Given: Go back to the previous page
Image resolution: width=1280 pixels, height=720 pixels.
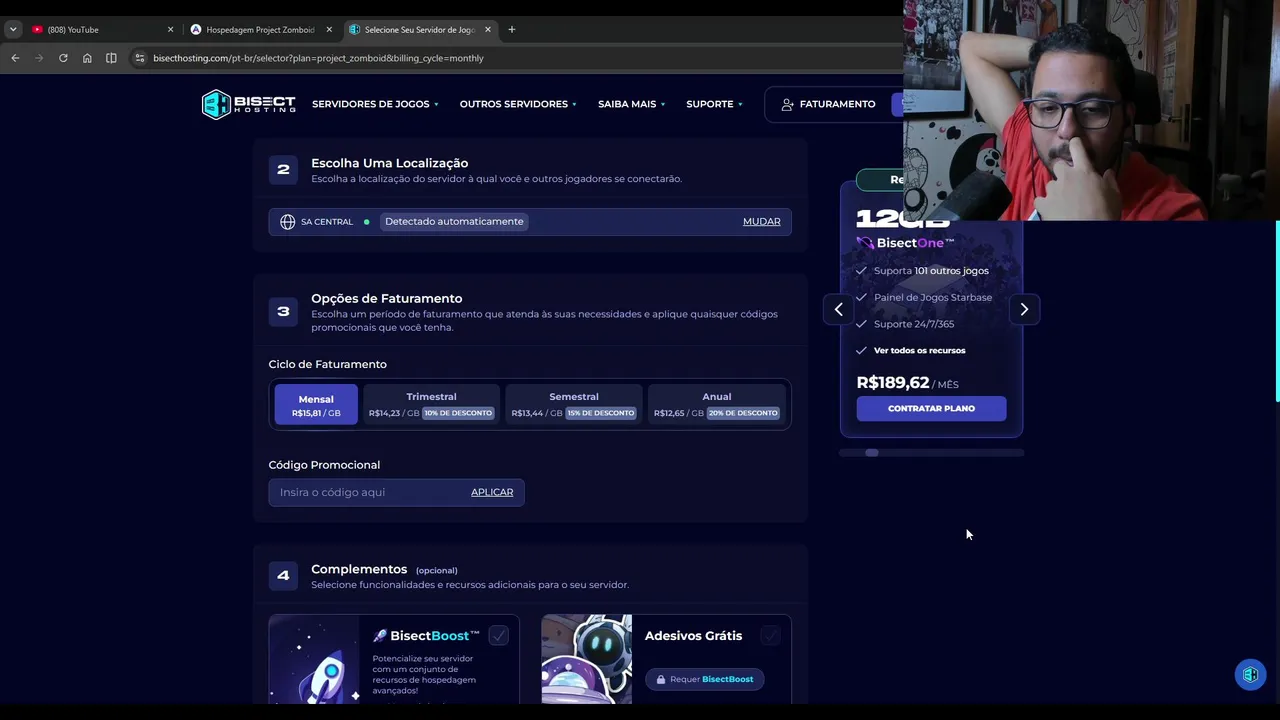Looking at the screenshot, I should coord(15,58).
